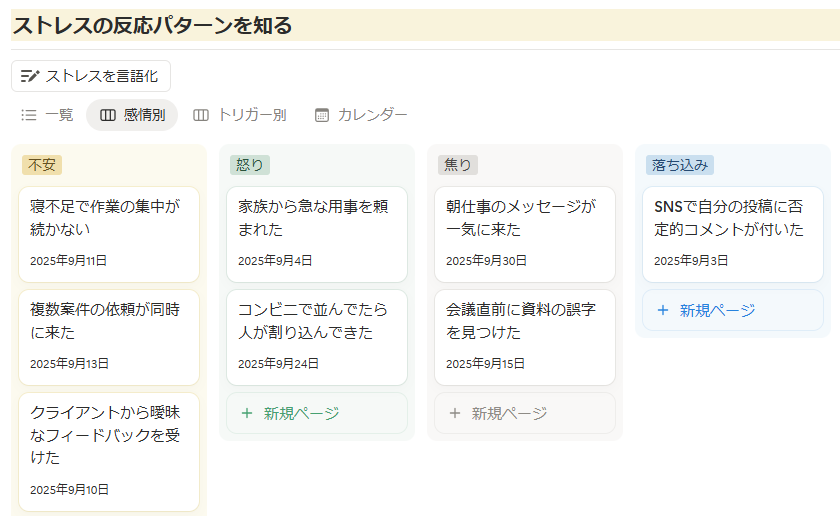Click the page title ストレスの反応パターンを知る
Screen dimensions: 840x516
click(x=152, y=26)
